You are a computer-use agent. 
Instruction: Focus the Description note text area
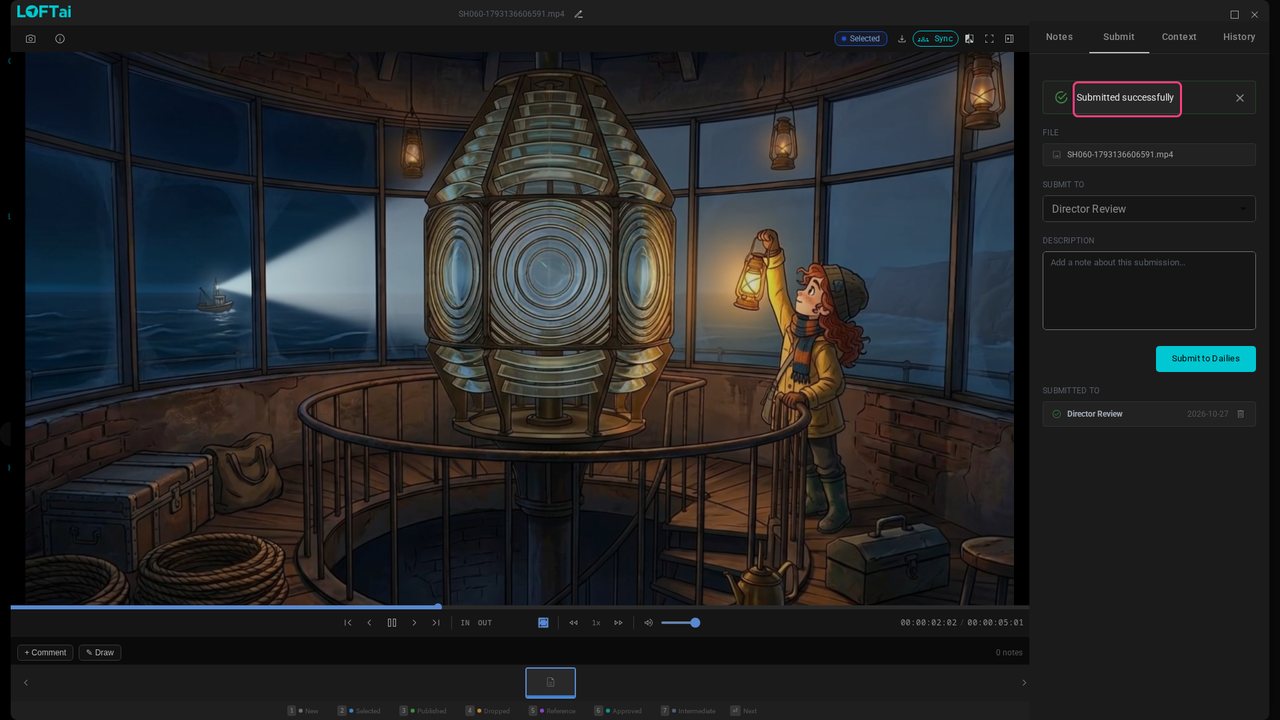1149,291
